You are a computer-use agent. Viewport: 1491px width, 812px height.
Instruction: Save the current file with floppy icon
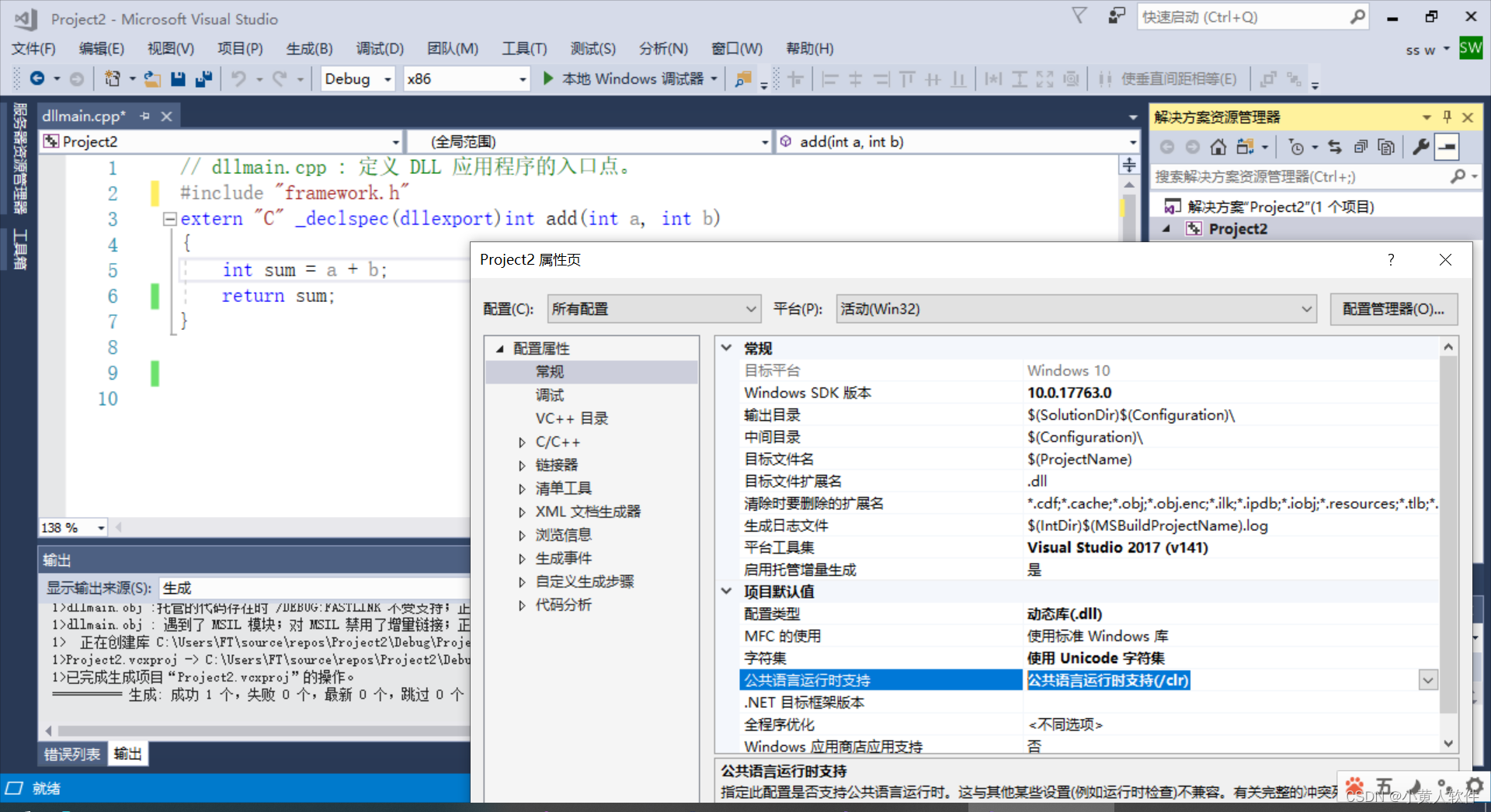click(x=178, y=78)
